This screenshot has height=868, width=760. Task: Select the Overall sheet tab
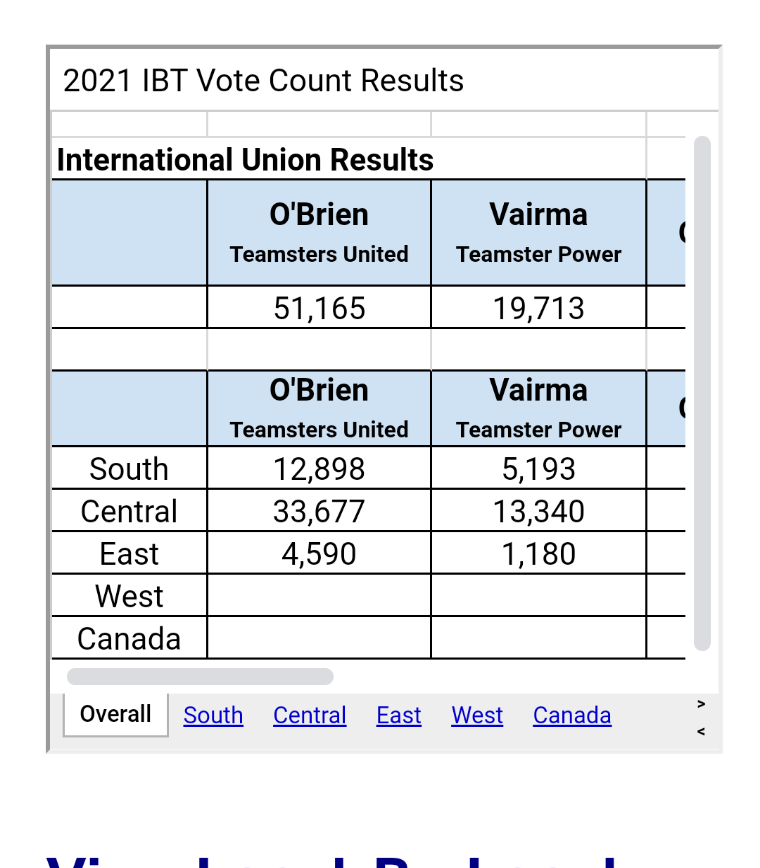[116, 714]
